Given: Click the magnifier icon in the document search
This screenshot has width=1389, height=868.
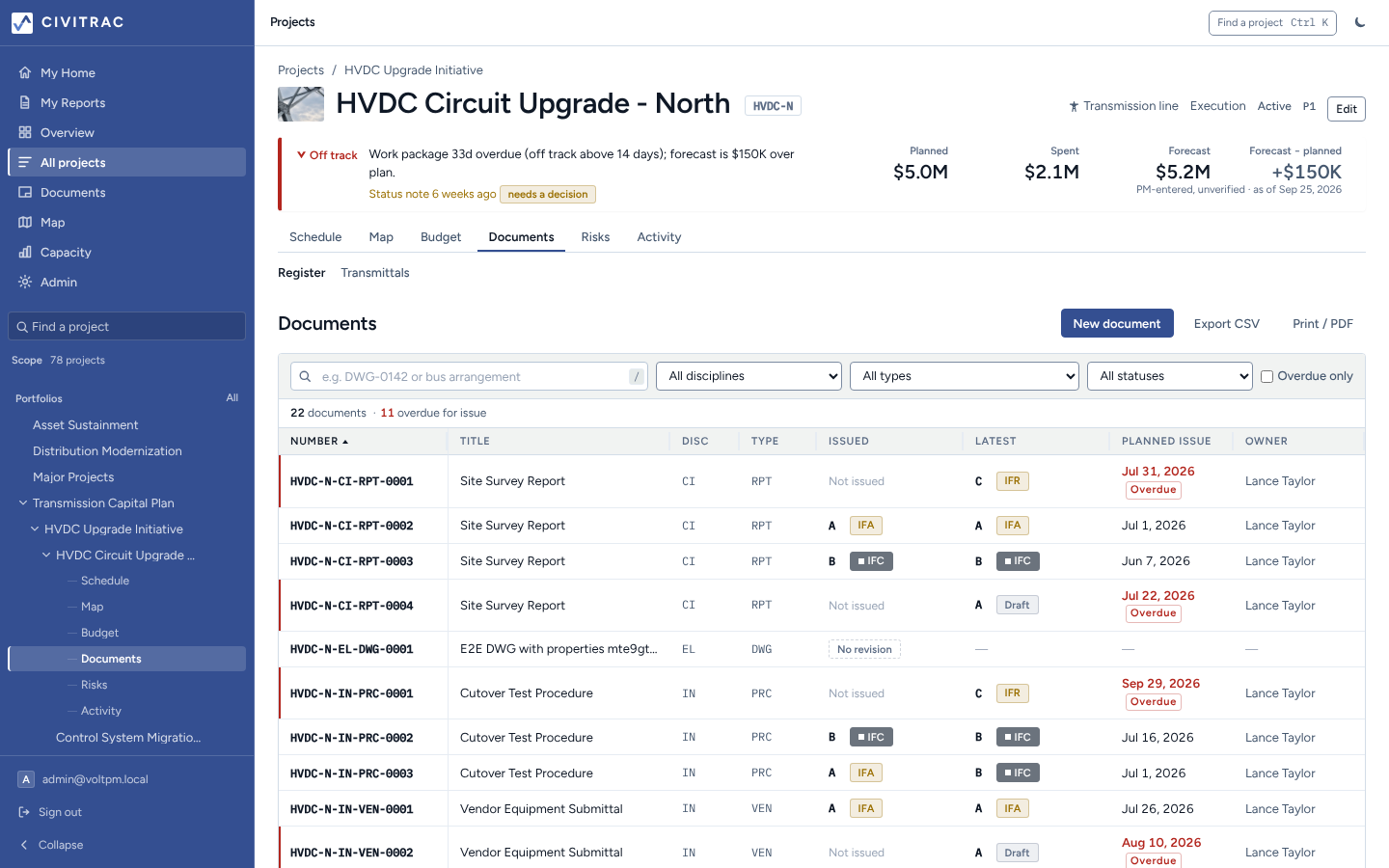Looking at the screenshot, I should click(x=305, y=376).
